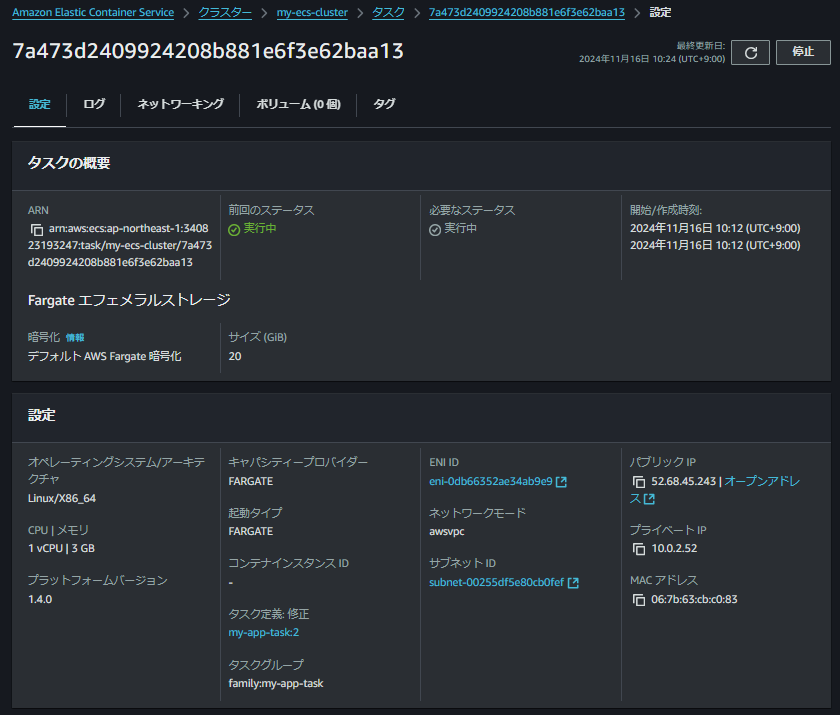Select the 設定 tab
Viewport: 840px width, 715px height.
[40, 104]
